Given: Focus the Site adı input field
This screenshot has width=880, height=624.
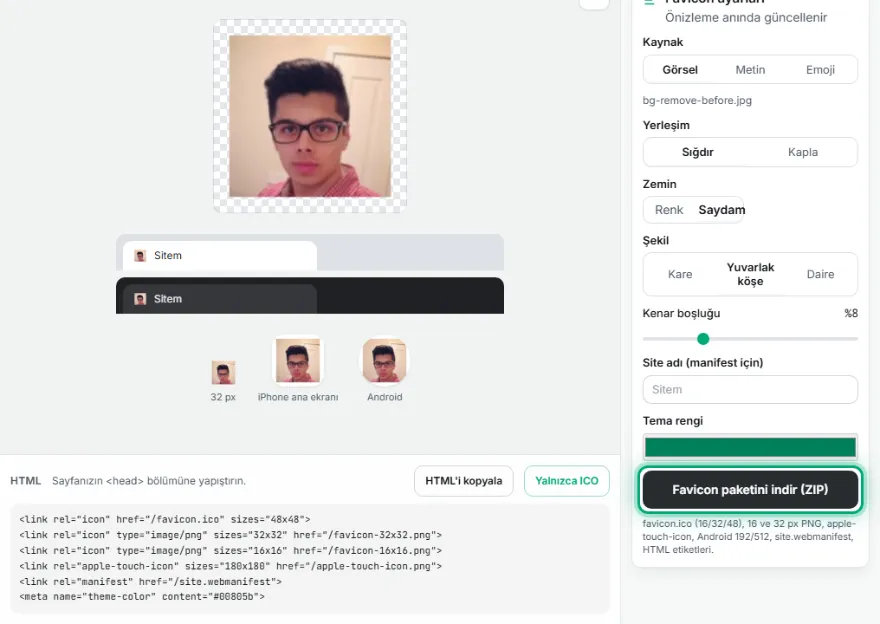Looking at the screenshot, I should click(x=750, y=389).
